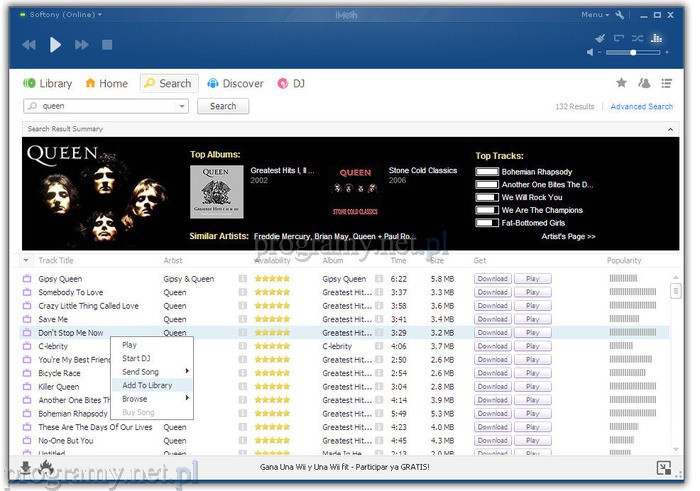Open the bottom-left downloads arrow icon
700x491 pixels.
pyautogui.click(x=25, y=467)
